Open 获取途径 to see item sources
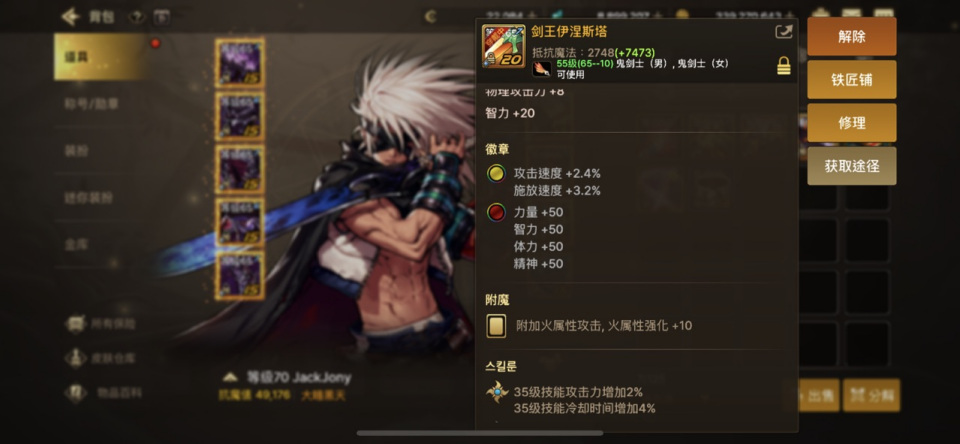960x444 pixels. pos(852,166)
